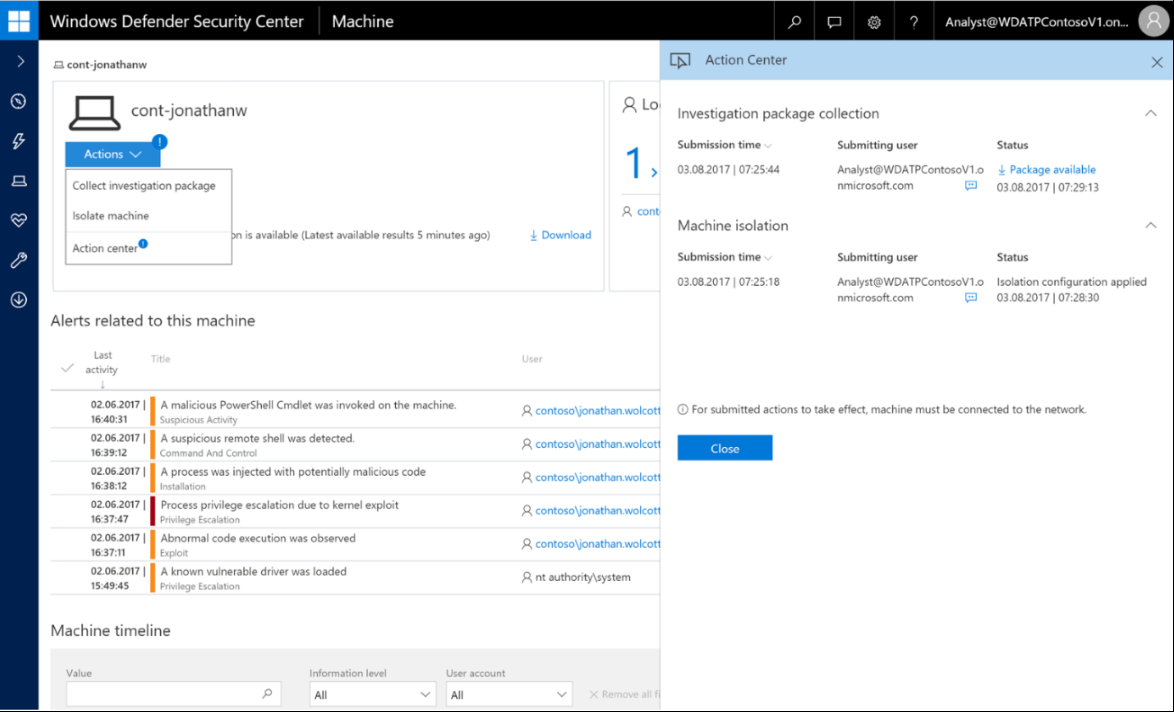
Task: Open the User account dropdown
Action: coord(508,694)
